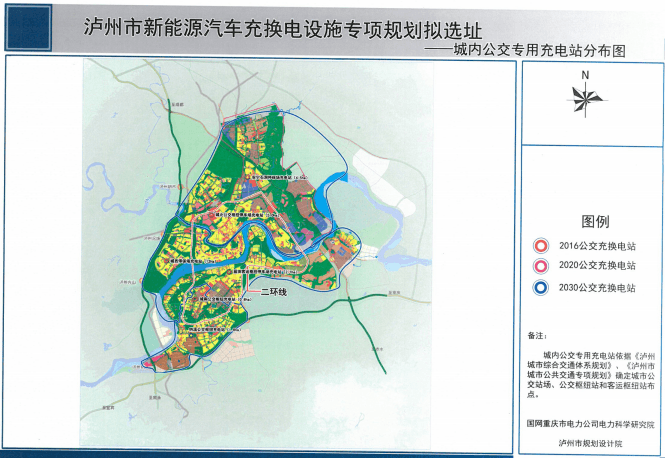This screenshot has width=665, height=458.
Task: Click the 纳溪公交 station label text
Action: pos(215,330)
